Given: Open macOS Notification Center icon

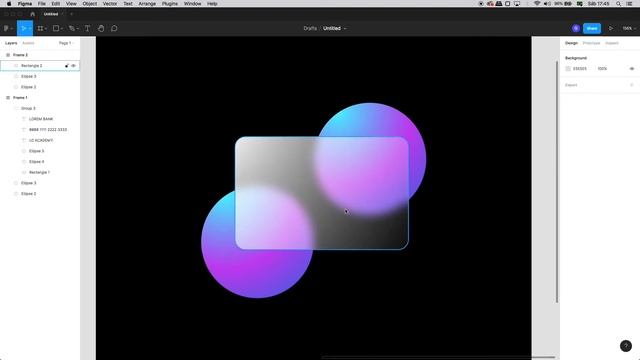Looking at the screenshot, I should pos(629,4).
